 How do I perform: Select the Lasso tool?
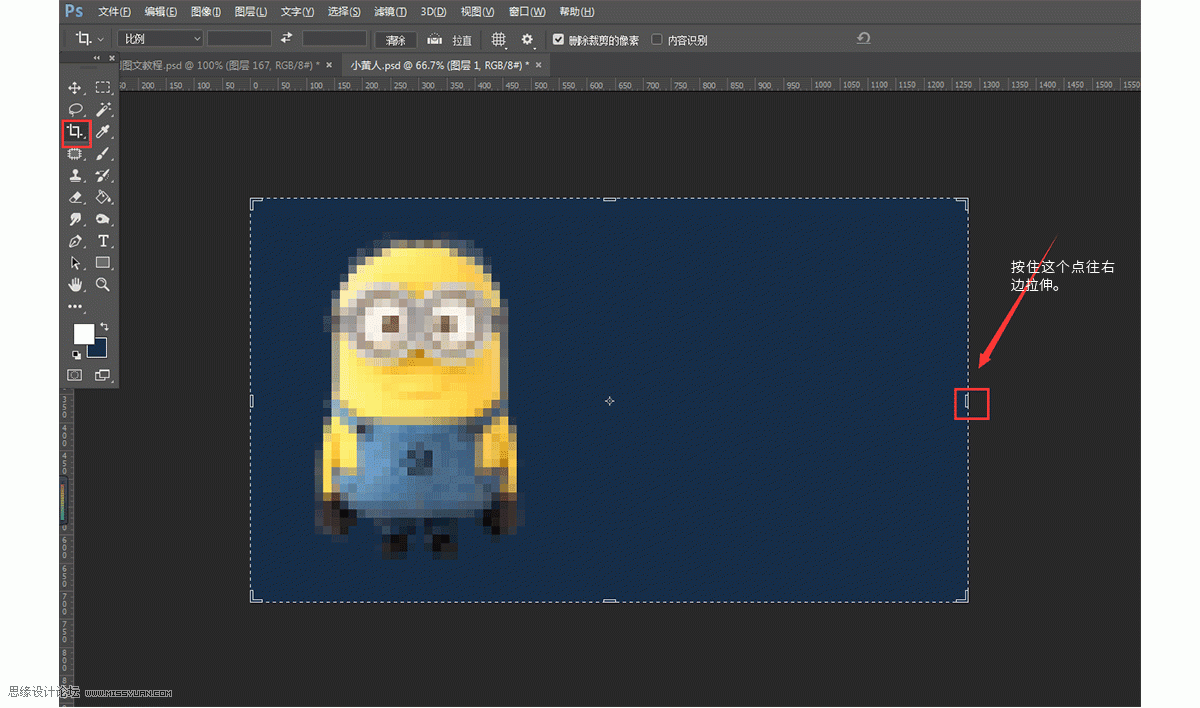click(75, 110)
